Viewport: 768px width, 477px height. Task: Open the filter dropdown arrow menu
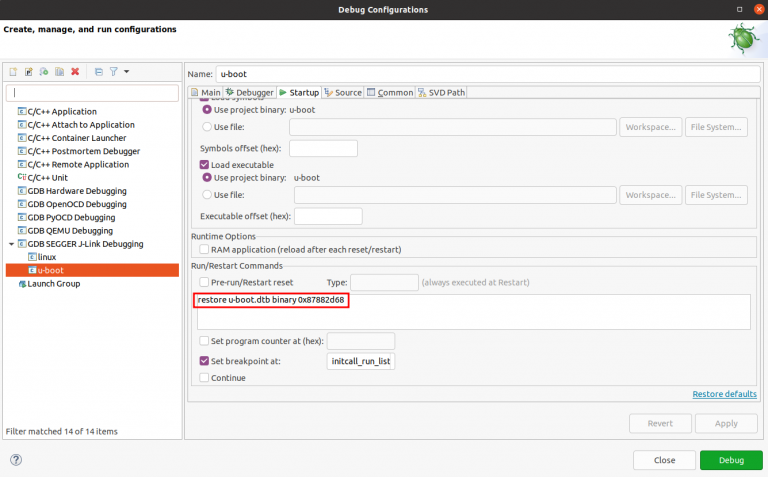pyautogui.click(x=125, y=72)
